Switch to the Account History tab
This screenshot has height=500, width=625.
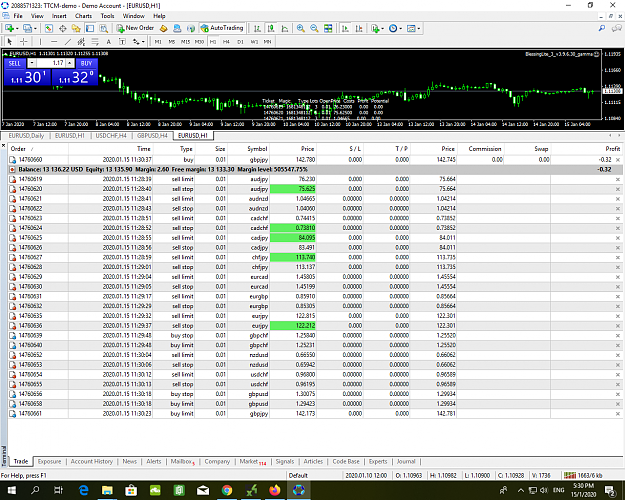click(92, 461)
